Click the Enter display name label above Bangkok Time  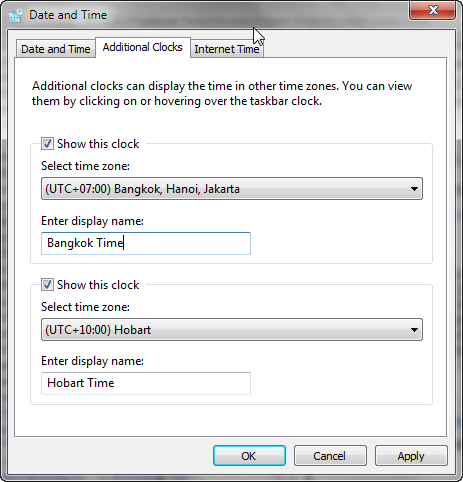(92, 221)
